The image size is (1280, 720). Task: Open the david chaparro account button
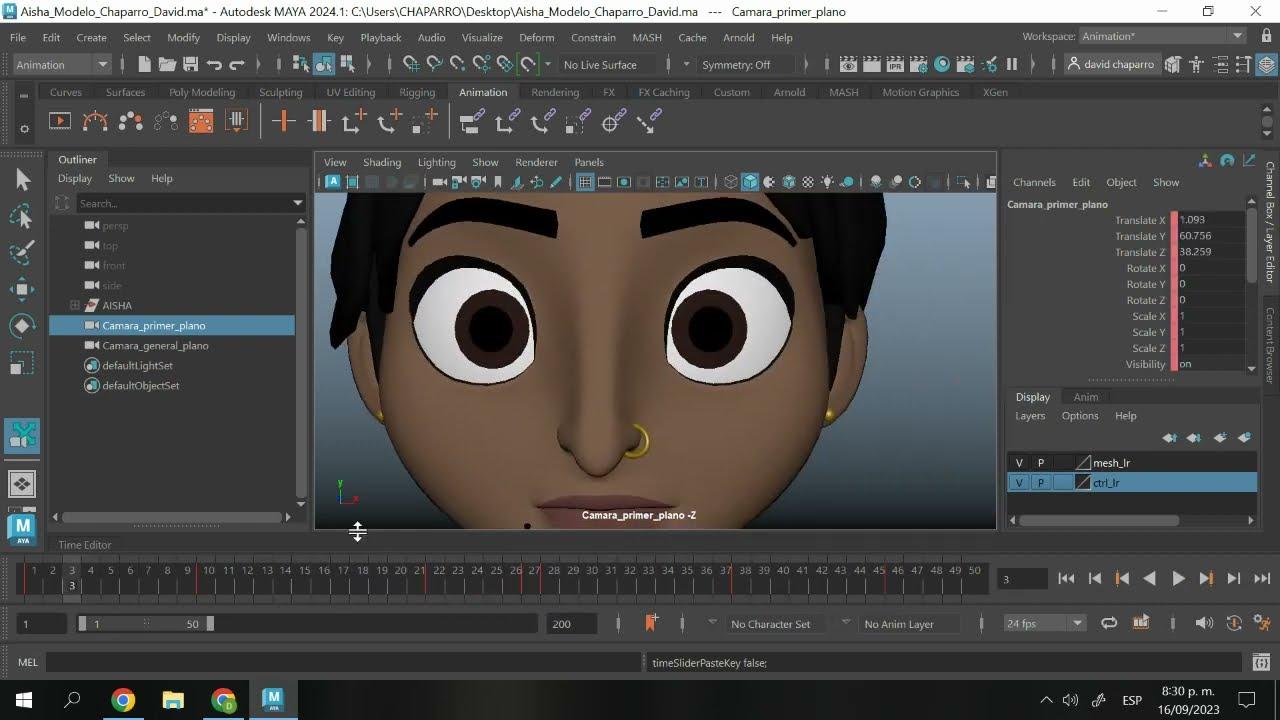tap(1112, 64)
